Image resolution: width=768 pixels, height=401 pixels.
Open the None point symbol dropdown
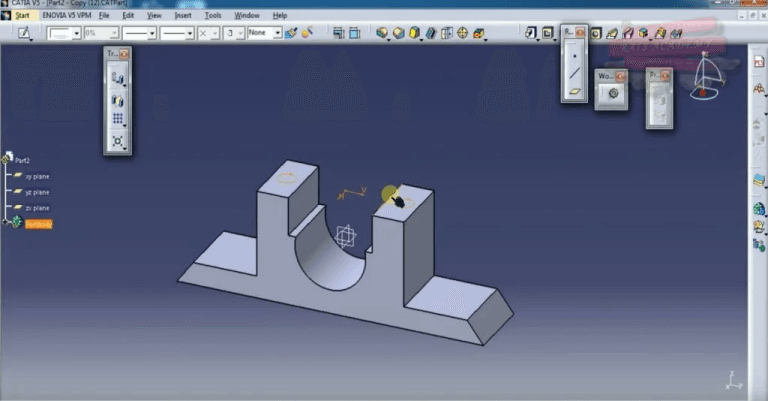tap(277, 33)
